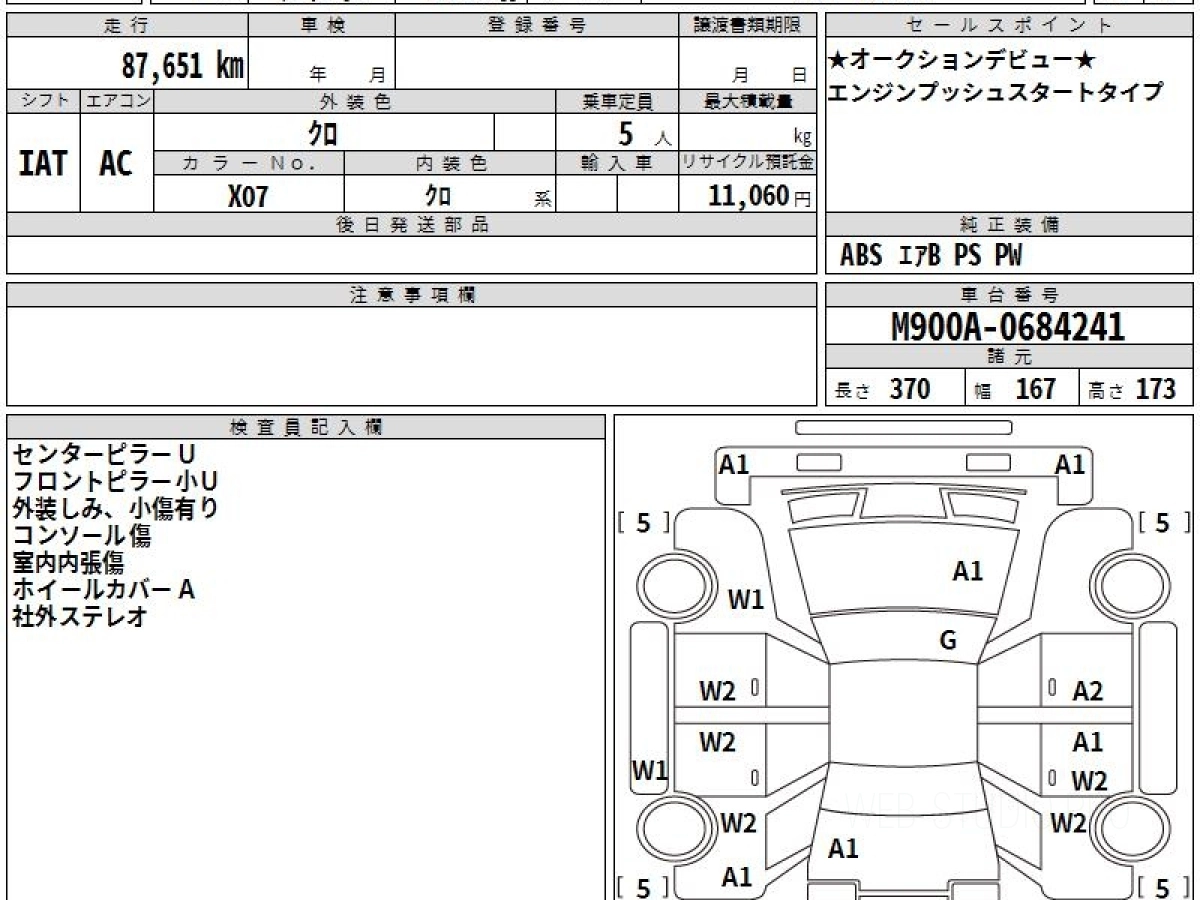This screenshot has width=1200, height=900.
Task: Select the 輸入車 header
Action: pos(617,163)
